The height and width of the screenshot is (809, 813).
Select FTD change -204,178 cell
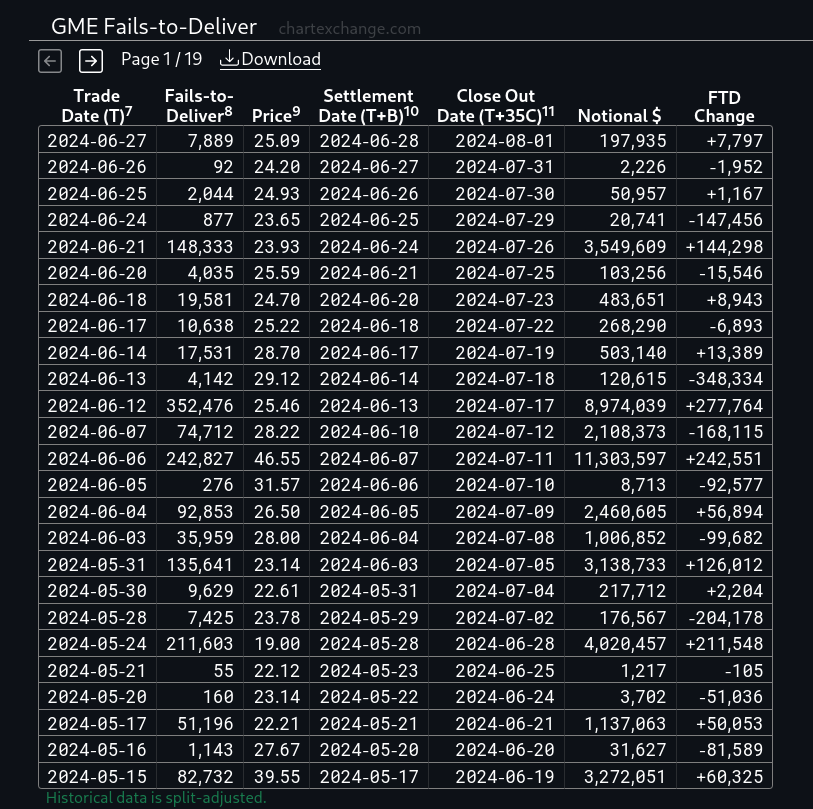724,617
